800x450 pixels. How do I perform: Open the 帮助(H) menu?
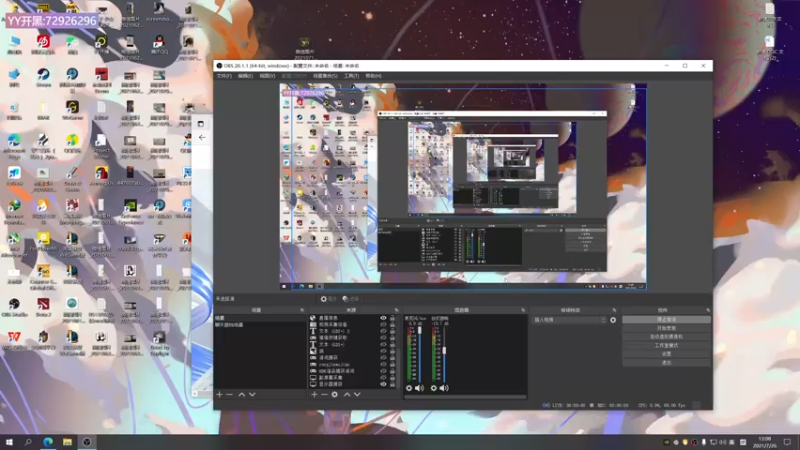[373, 76]
